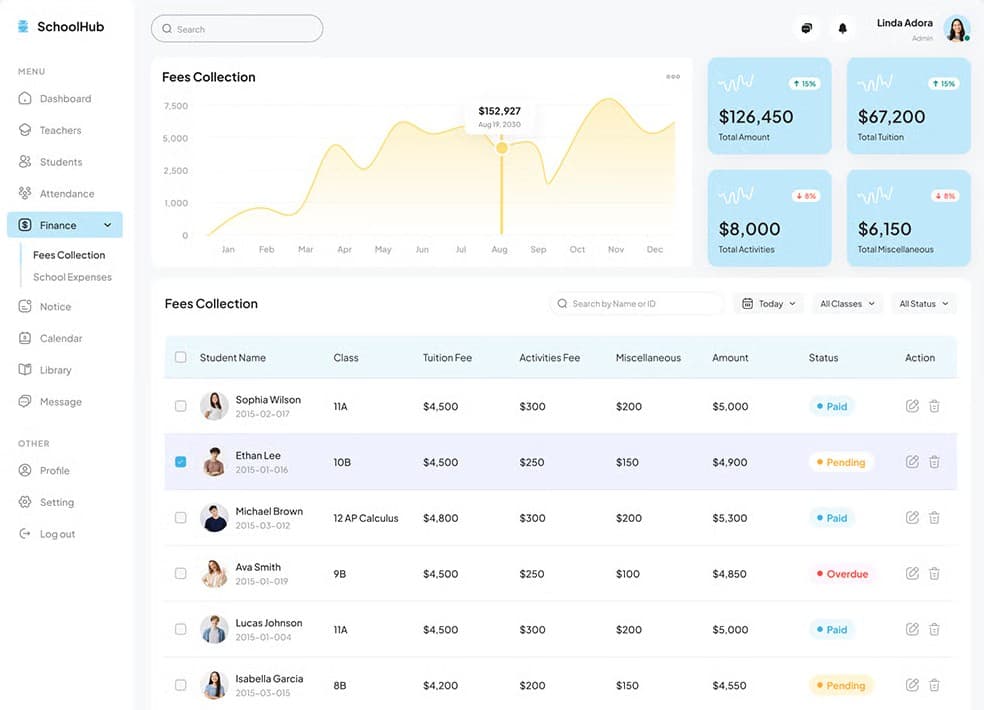Click the Log out link

[57, 534]
